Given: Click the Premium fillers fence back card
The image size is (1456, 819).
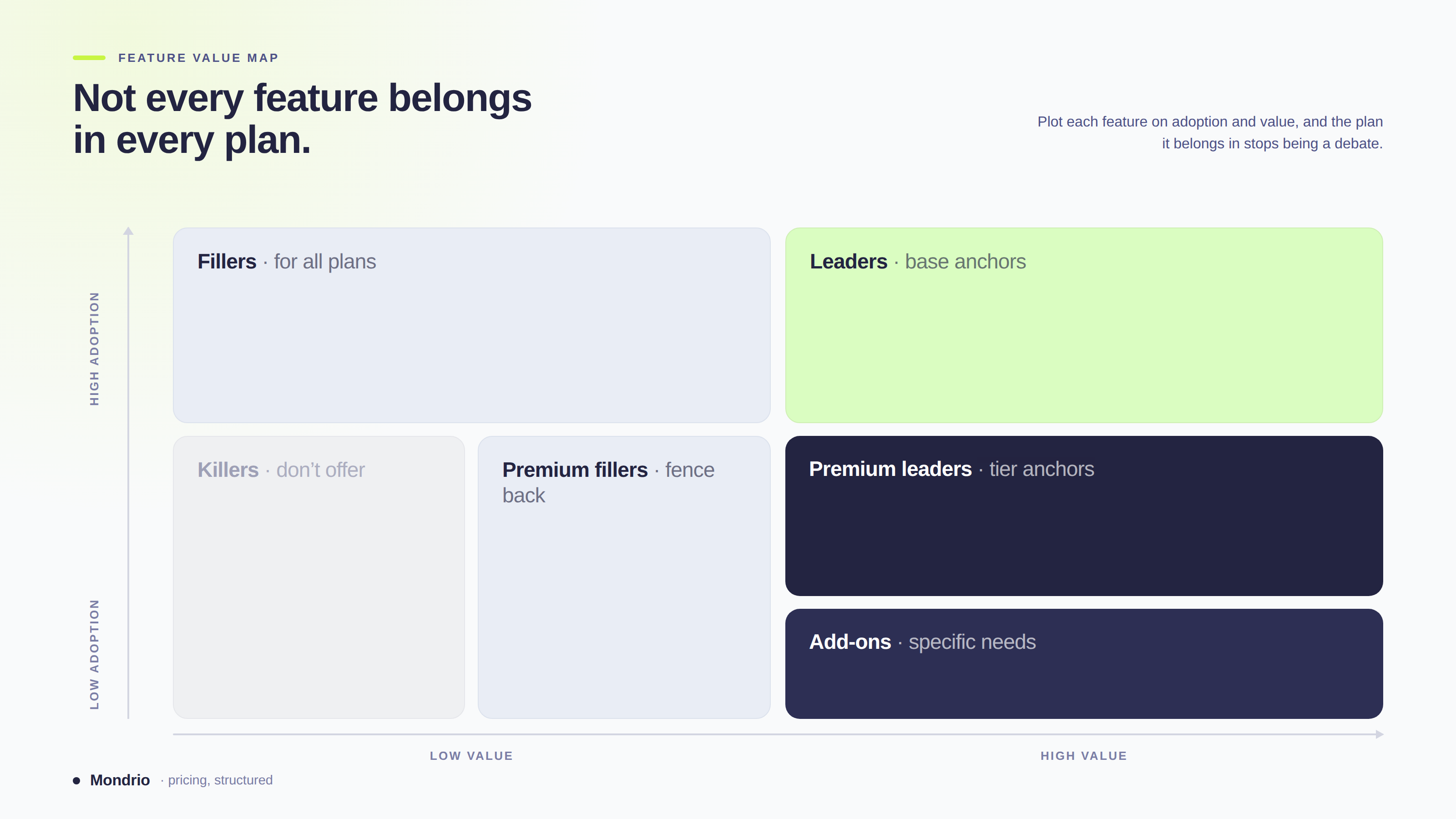Looking at the screenshot, I should point(624,577).
